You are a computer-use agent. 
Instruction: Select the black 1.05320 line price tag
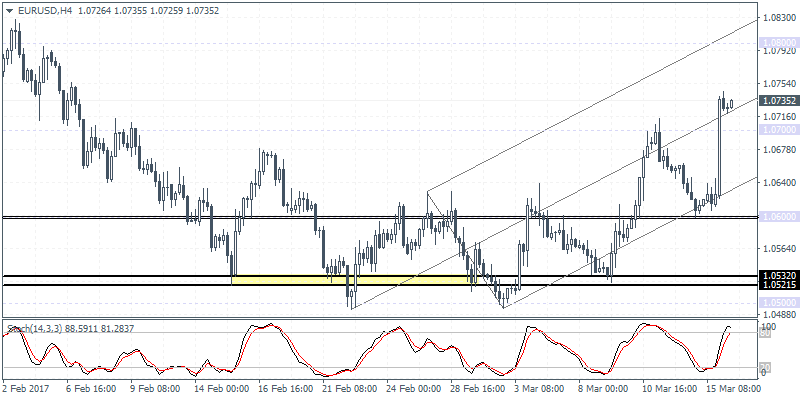[x=778, y=276]
